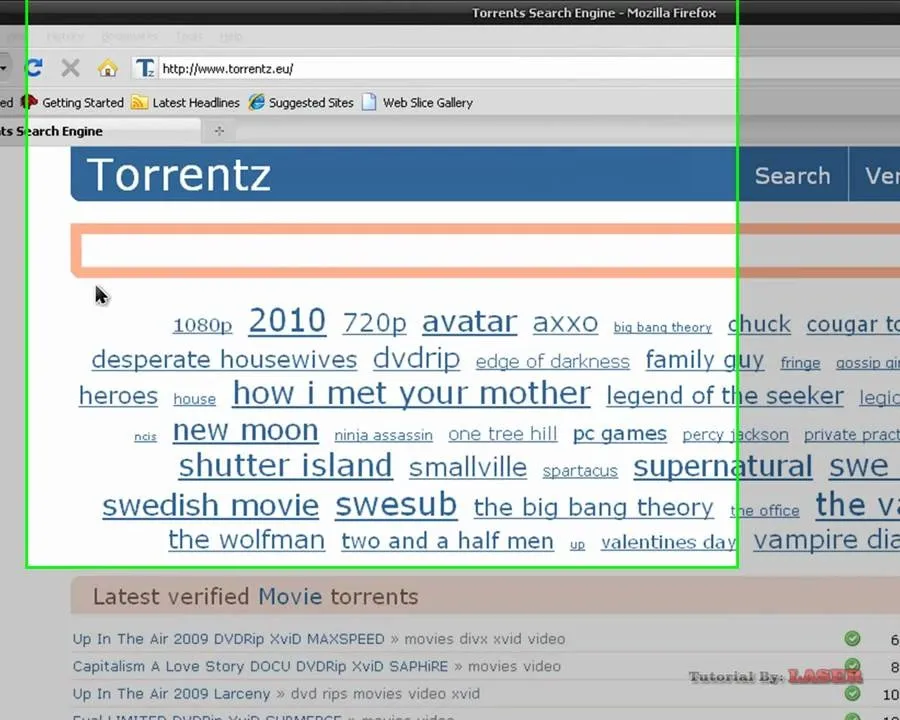Open the swedish movie tag
The image size is (900, 720).
211,506
